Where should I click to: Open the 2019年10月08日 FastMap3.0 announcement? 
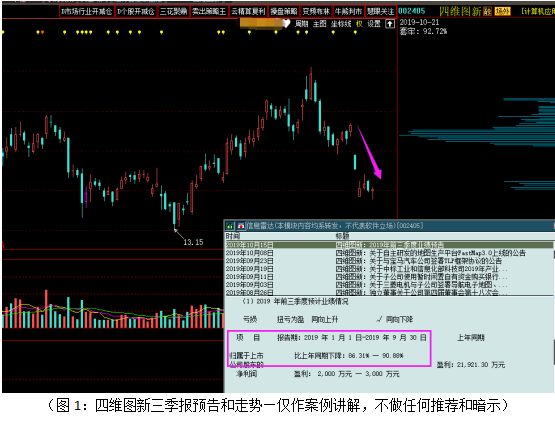tap(376, 253)
